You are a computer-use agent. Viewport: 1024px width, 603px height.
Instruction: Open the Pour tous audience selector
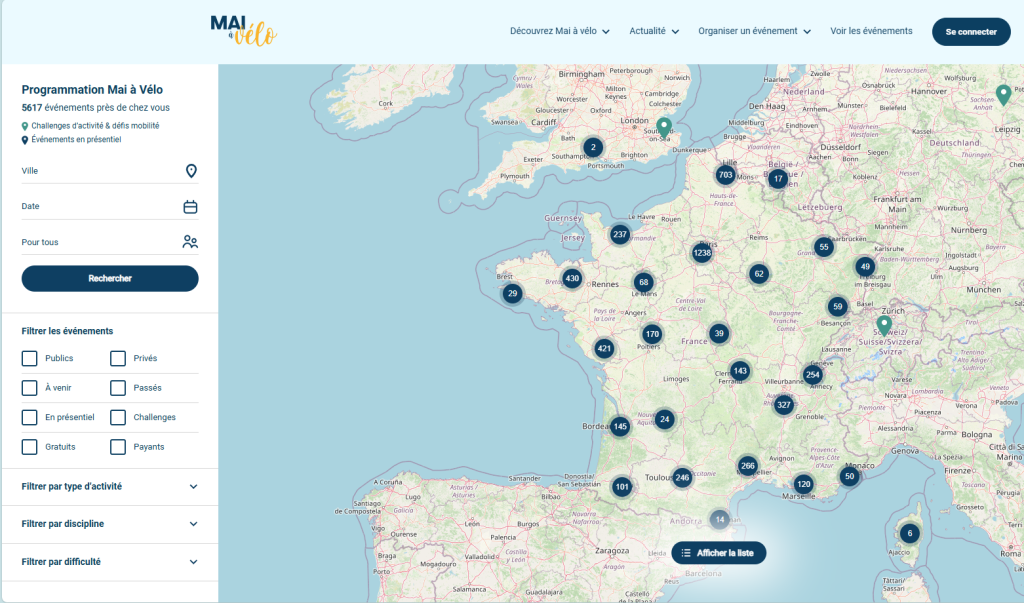[x=110, y=242]
